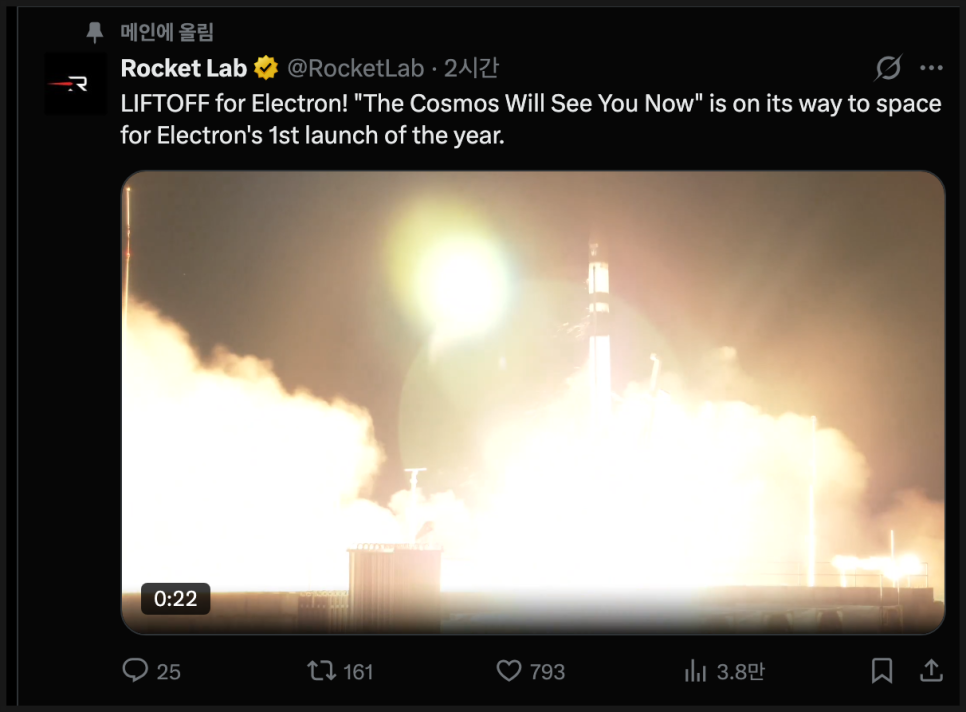This screenshot has width=966, height=712.
Task: Click the share upload arrow icon
Action: [x=930, y=670]
